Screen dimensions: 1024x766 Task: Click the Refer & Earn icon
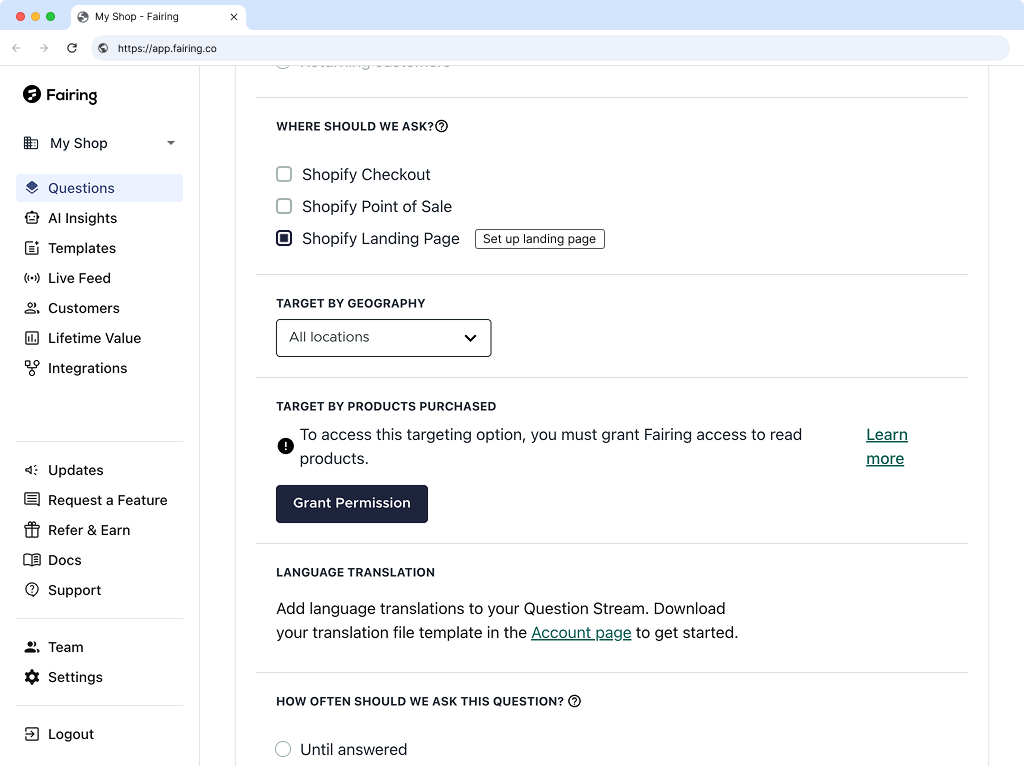(31, 530)
